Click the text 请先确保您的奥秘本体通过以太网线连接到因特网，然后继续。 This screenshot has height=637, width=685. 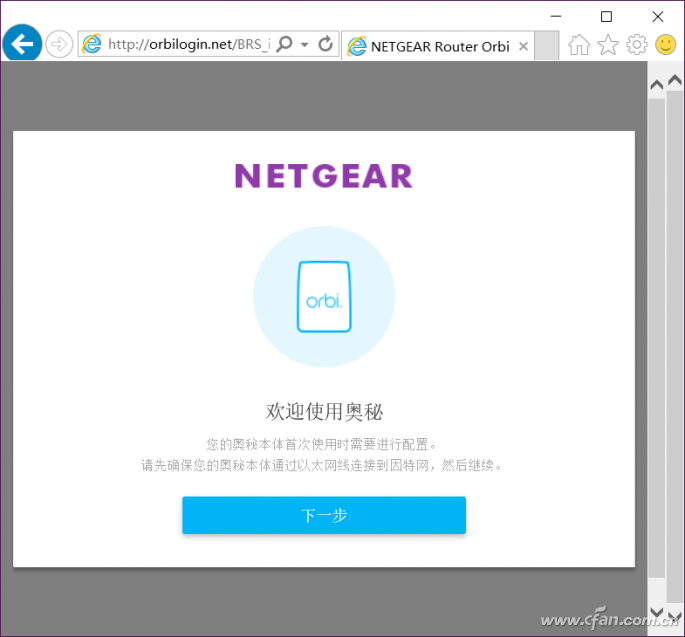[322, 465]
